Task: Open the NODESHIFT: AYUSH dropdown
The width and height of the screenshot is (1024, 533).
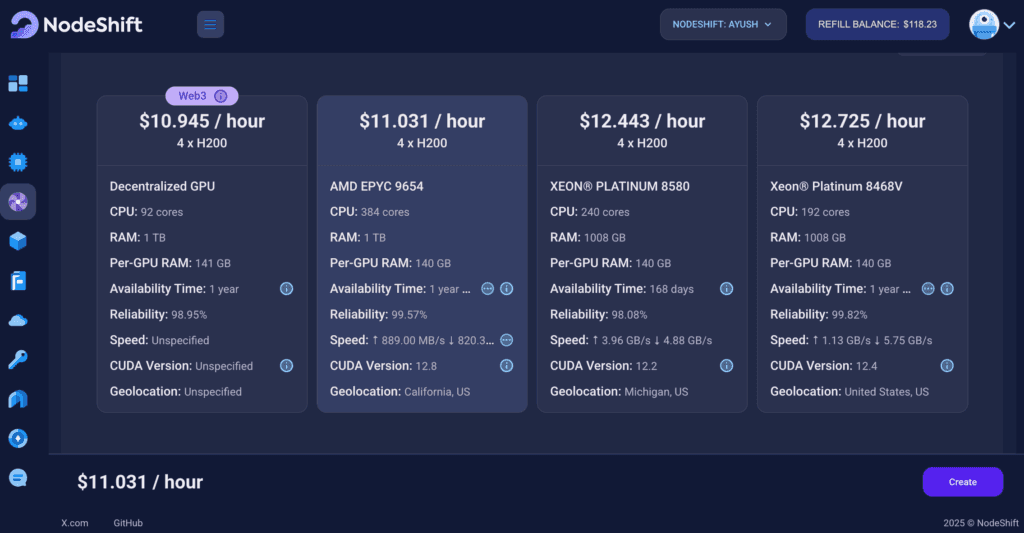Action: (723, 24)
